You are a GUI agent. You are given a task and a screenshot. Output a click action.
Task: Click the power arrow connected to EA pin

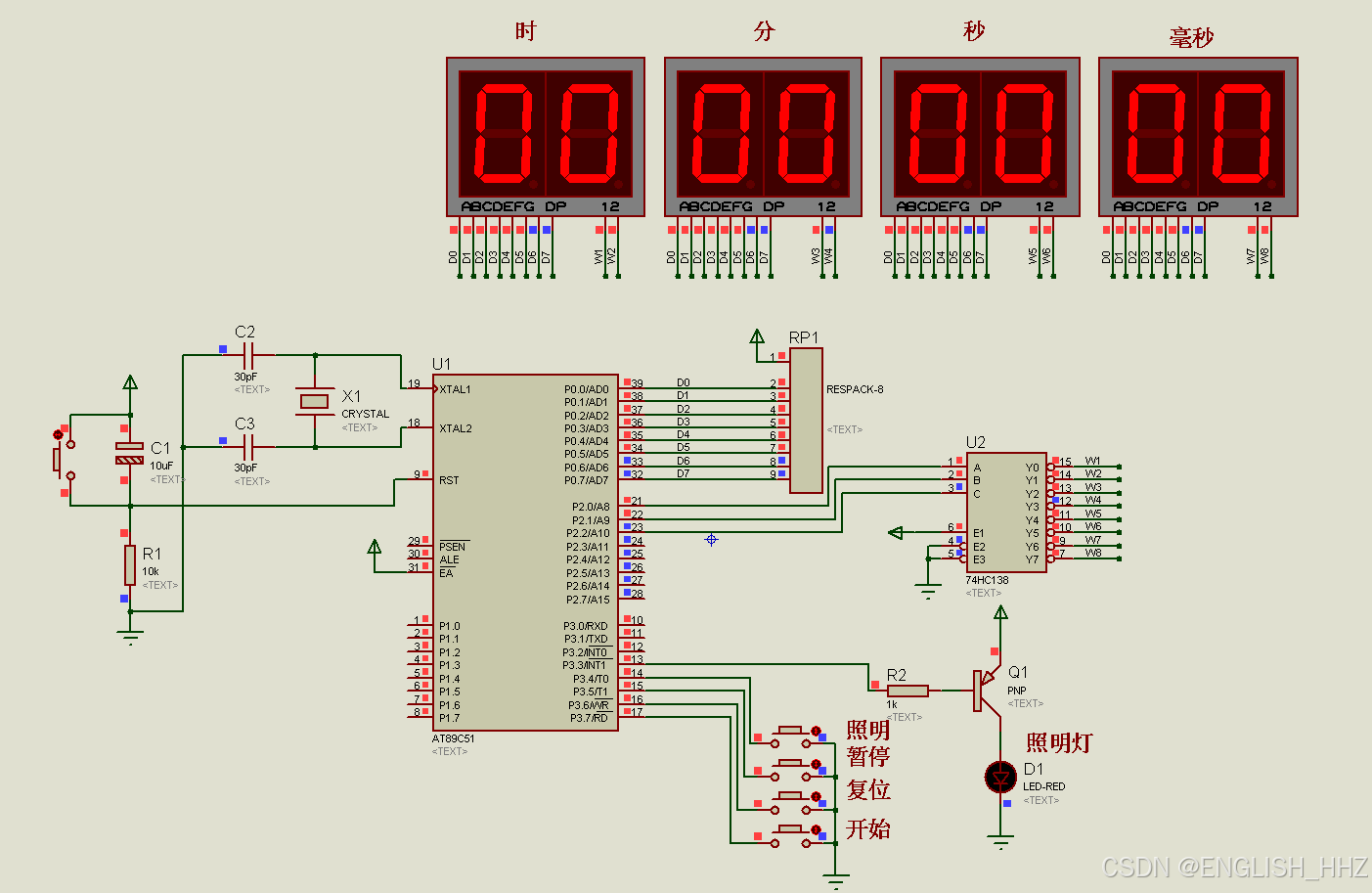[374, 547]
